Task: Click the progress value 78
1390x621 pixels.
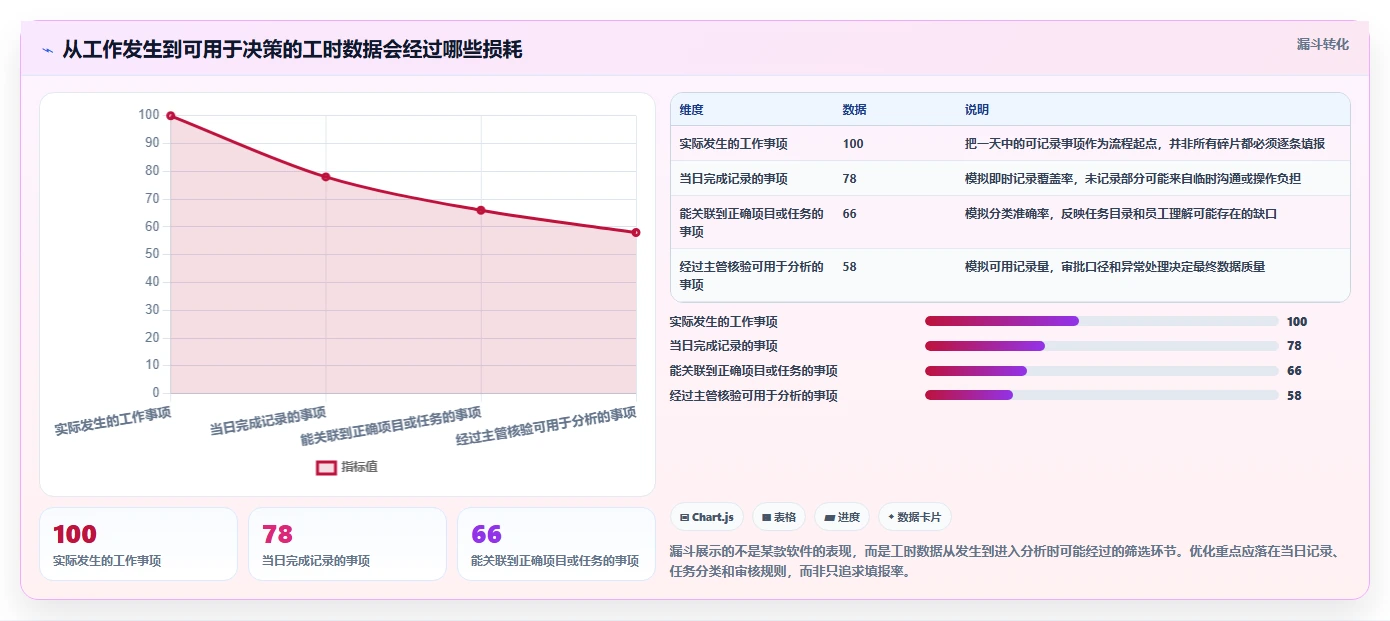Action: [x=1294, y=346]
